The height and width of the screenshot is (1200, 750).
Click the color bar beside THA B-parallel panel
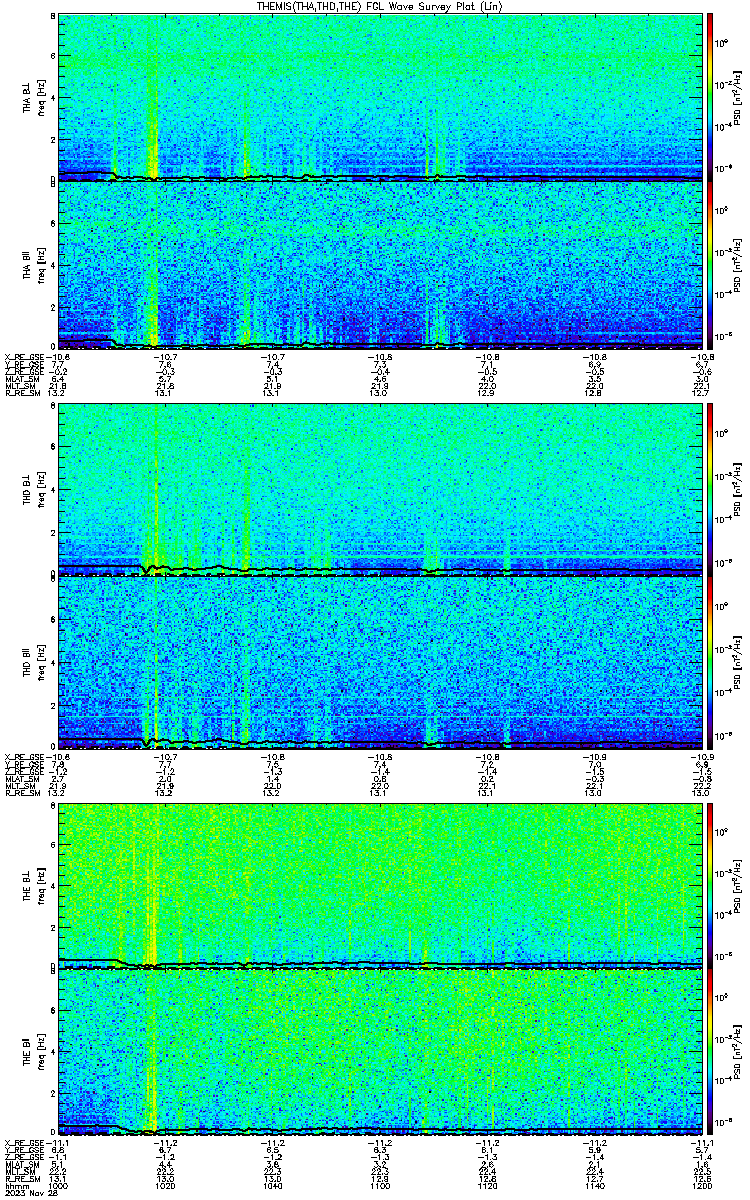[x=711, y=264]
